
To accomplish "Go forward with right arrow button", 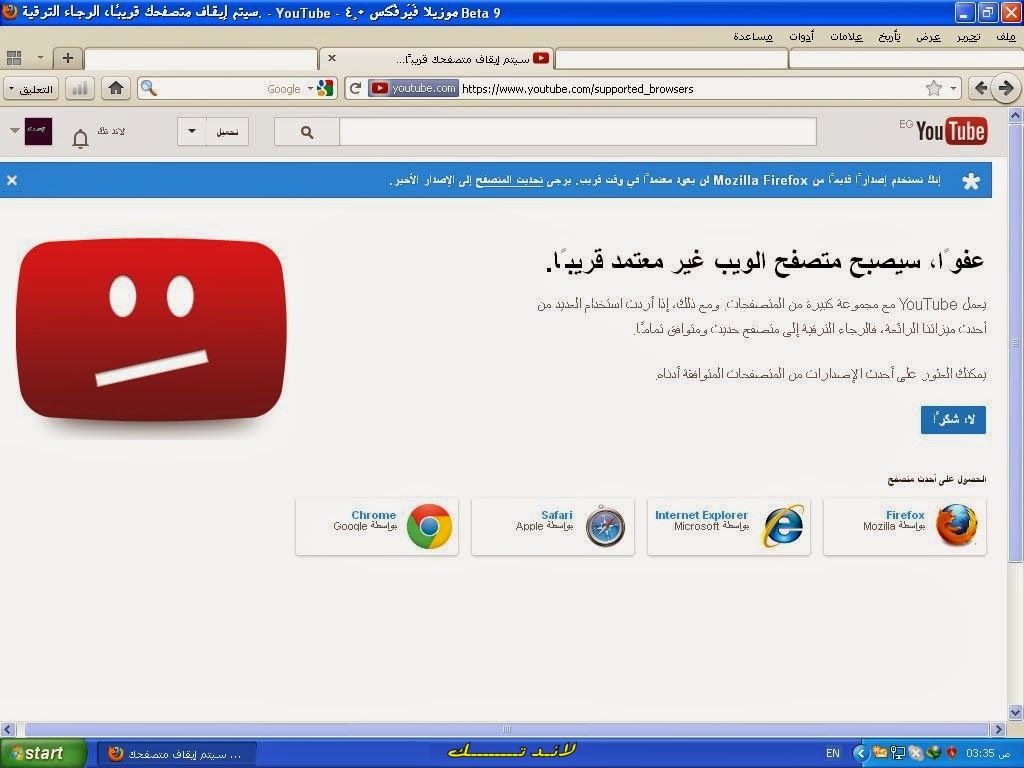I will point(1006,88).
